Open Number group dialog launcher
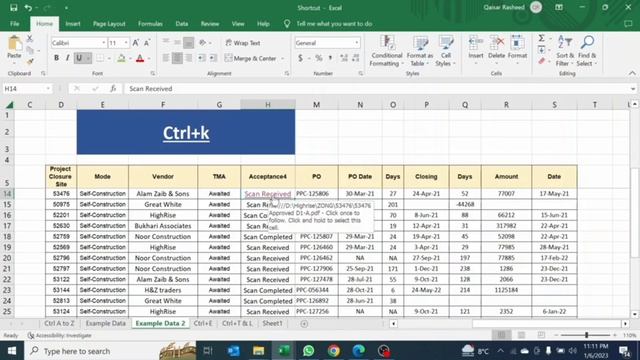Screen dimensions: 640x360 tap(360, 73)
